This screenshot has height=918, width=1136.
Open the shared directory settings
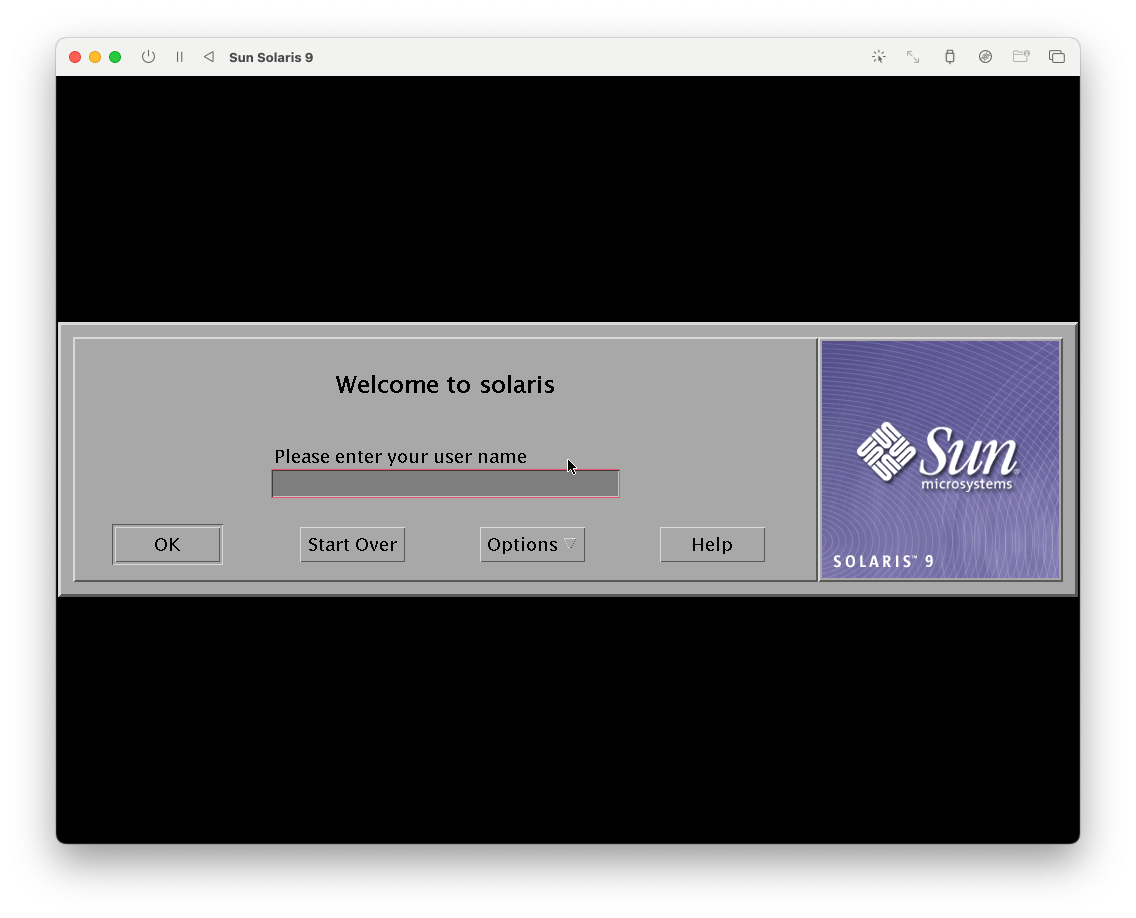[x=1021, y=57]
